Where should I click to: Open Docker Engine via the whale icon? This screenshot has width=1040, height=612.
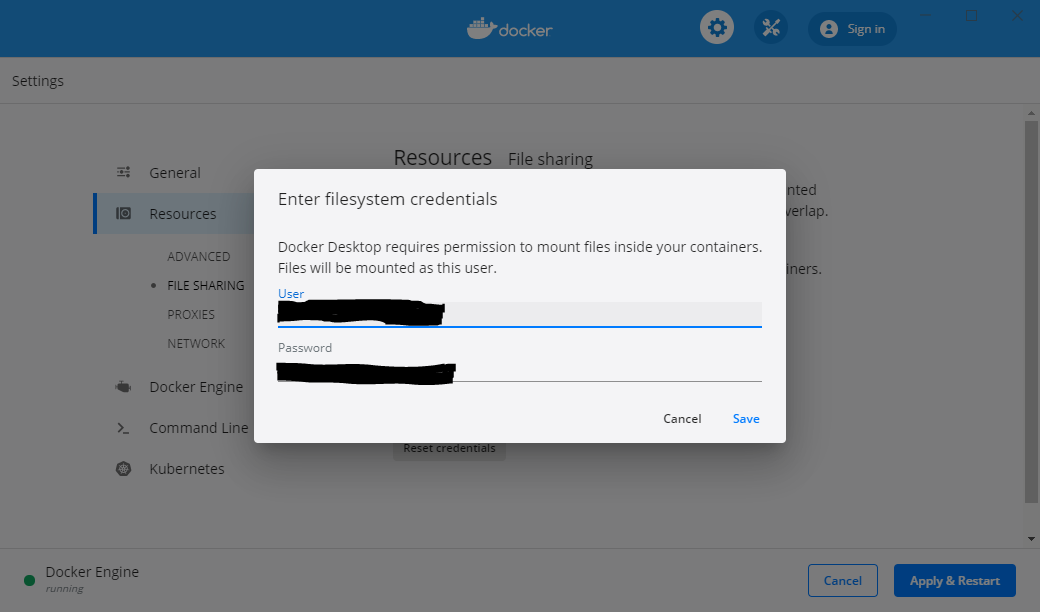[x=123, y=386]
